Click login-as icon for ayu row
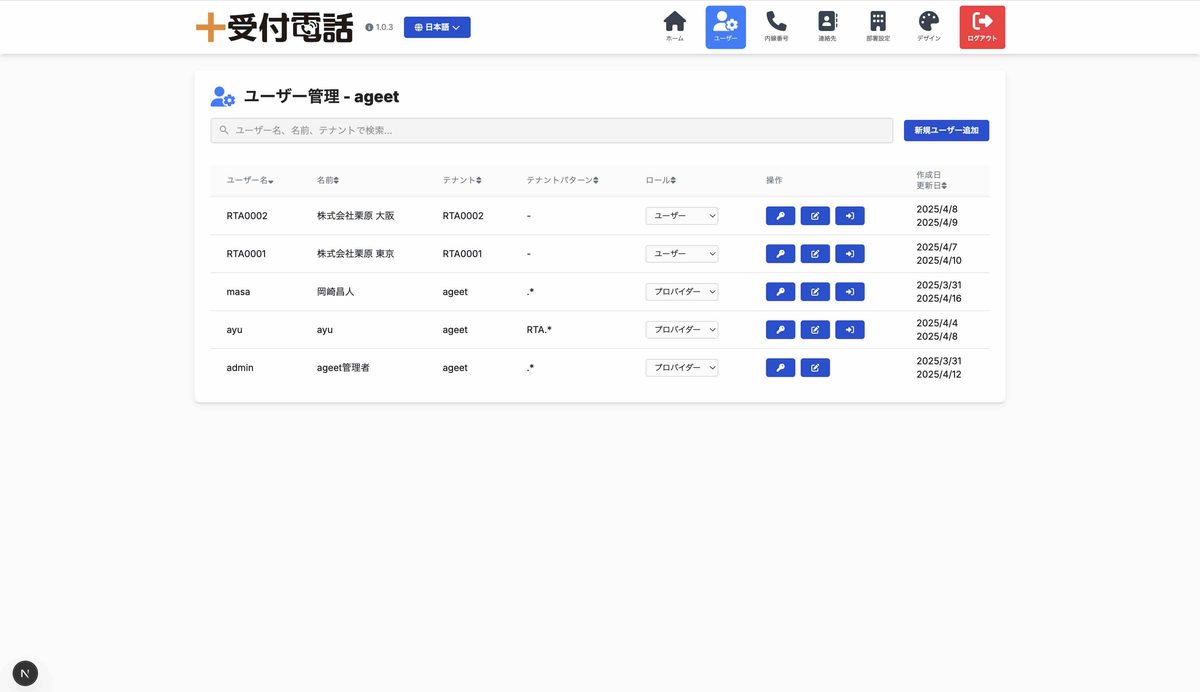 tap(850, 330)
